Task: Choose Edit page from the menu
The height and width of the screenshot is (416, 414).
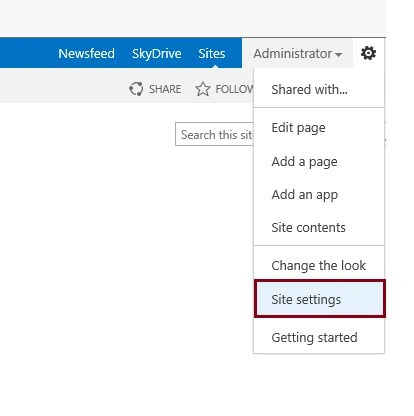Action: (319, 128)
